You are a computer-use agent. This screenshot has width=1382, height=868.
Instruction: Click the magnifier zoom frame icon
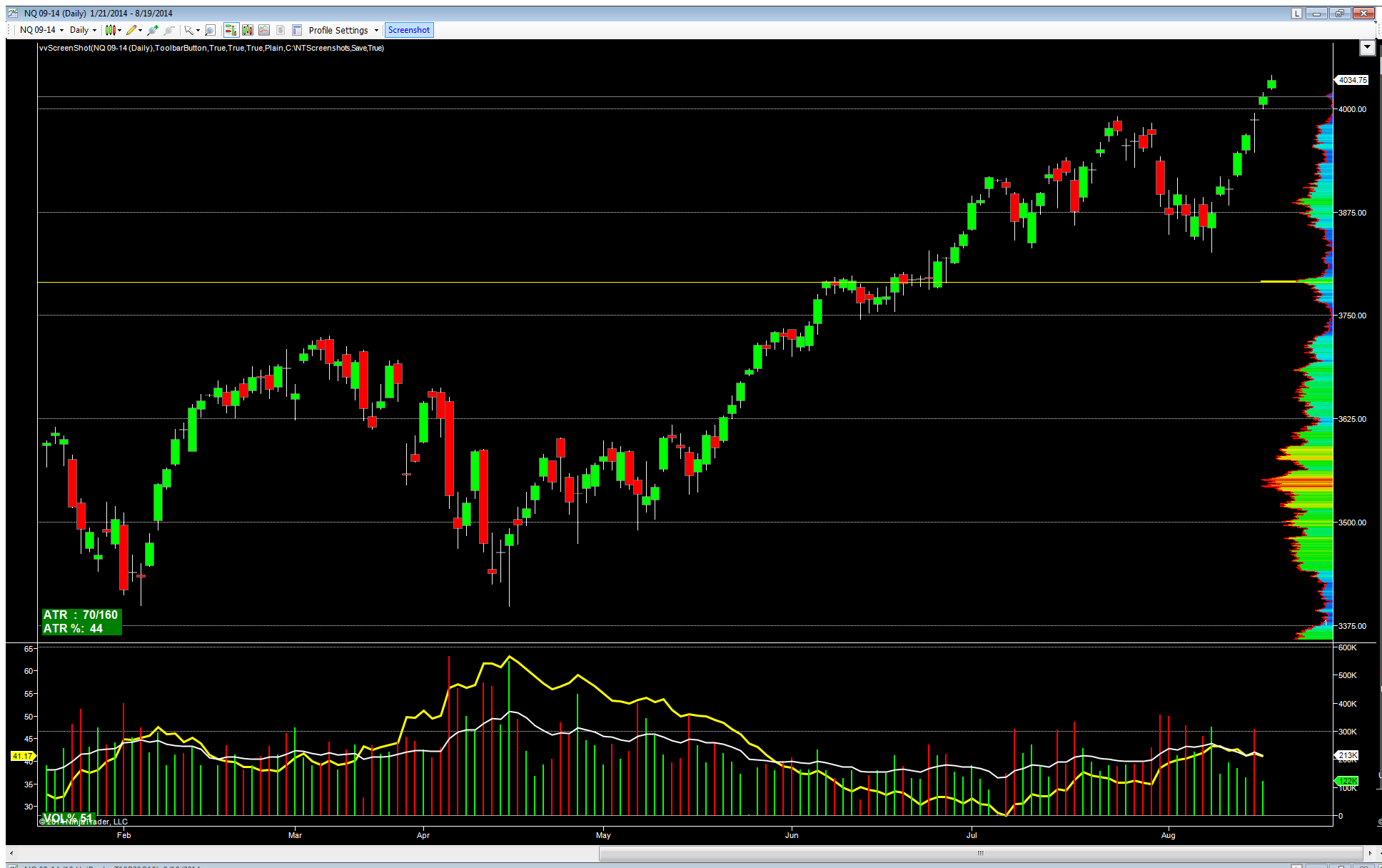tap(210, 30)
